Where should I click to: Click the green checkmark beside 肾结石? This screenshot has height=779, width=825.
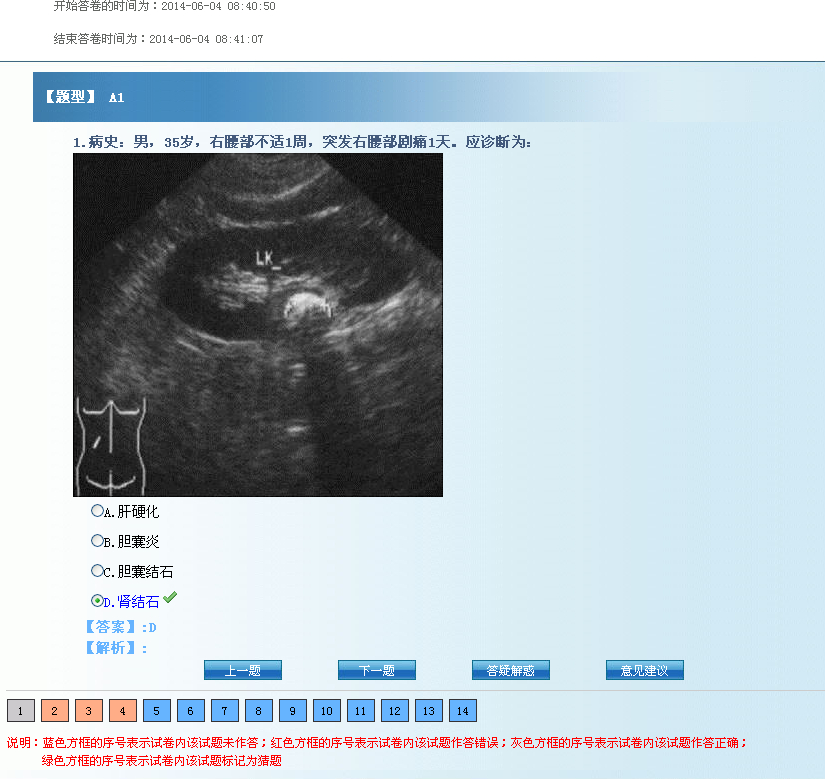point(170,598)
